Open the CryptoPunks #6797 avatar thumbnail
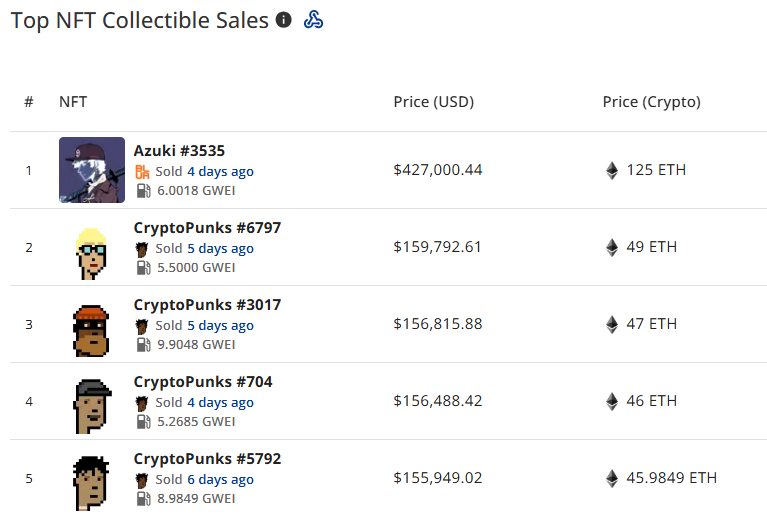The height and width of the screenshot is (514, 767). pos(92,247)
